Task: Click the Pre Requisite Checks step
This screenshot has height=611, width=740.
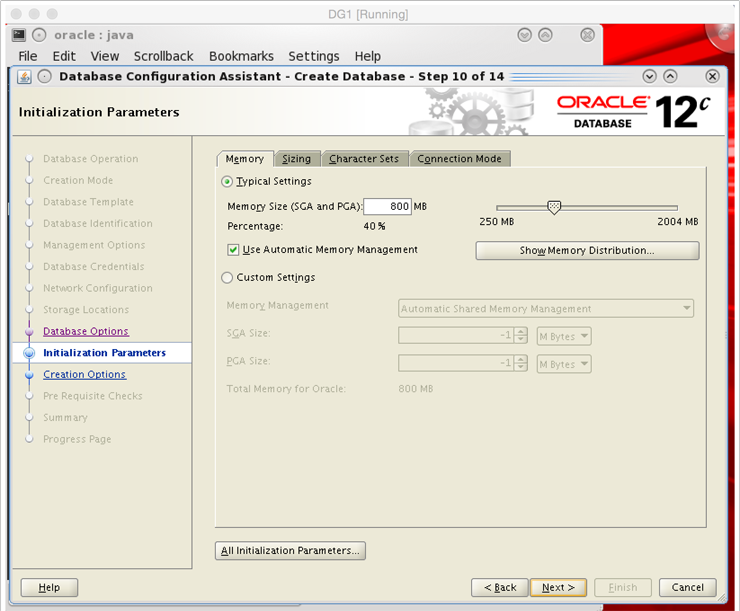Action: pyautogui.click(x=92, y=396)
